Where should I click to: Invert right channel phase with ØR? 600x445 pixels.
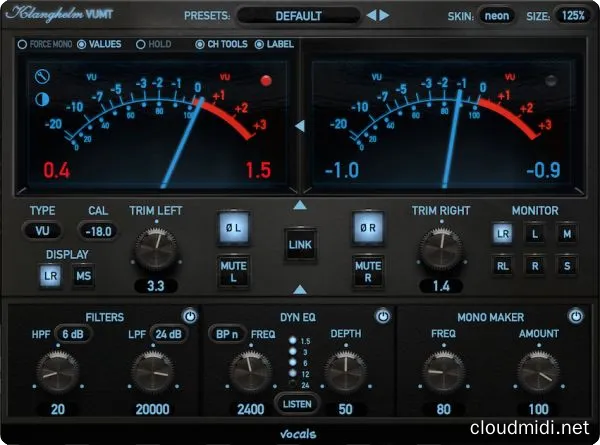point(367,229)
